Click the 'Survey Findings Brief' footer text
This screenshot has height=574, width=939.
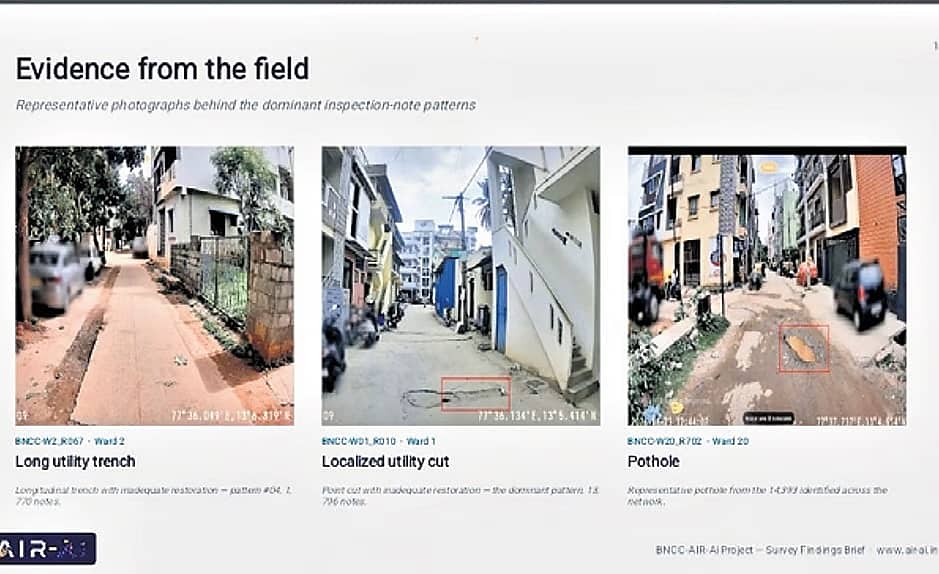(815, 550)
